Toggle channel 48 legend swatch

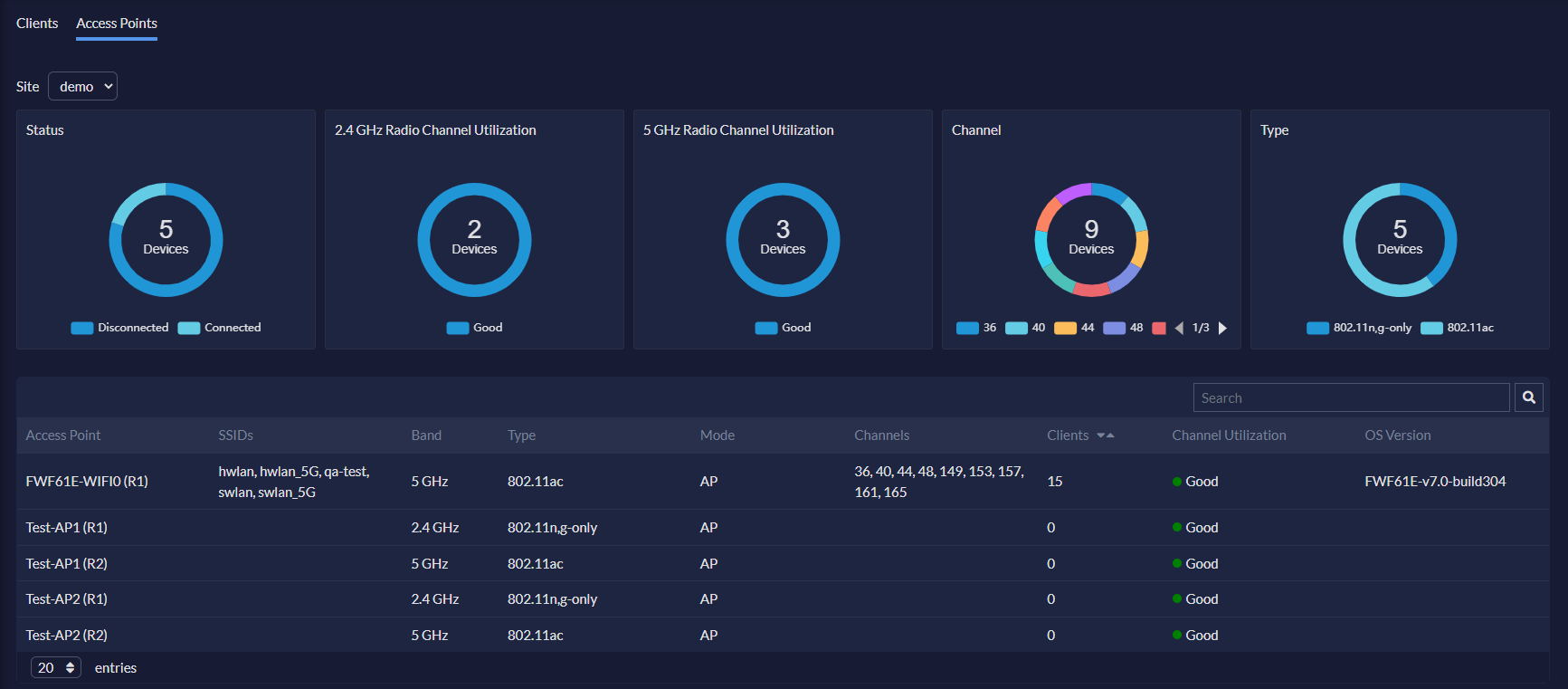[1114, 328]
